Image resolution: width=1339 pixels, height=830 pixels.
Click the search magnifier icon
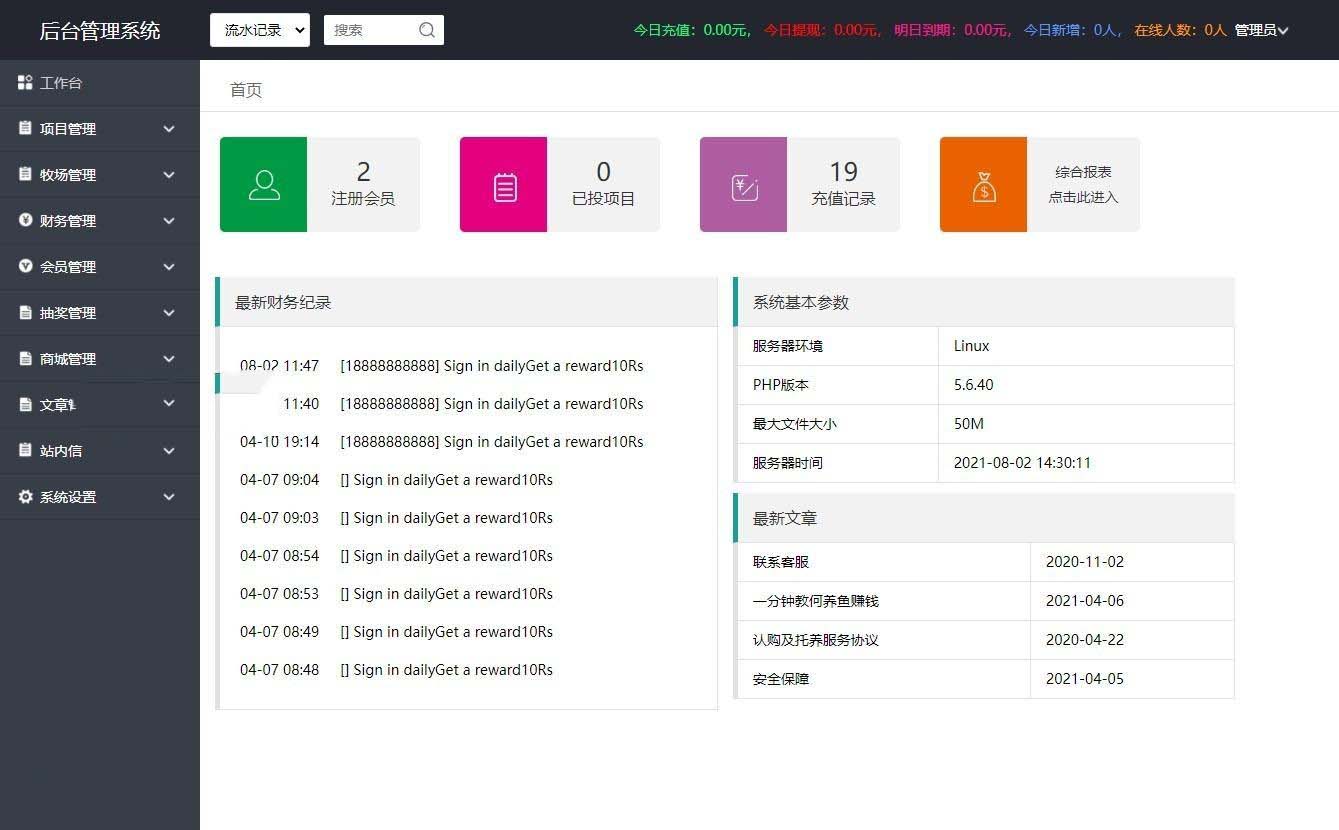(427, 30)
